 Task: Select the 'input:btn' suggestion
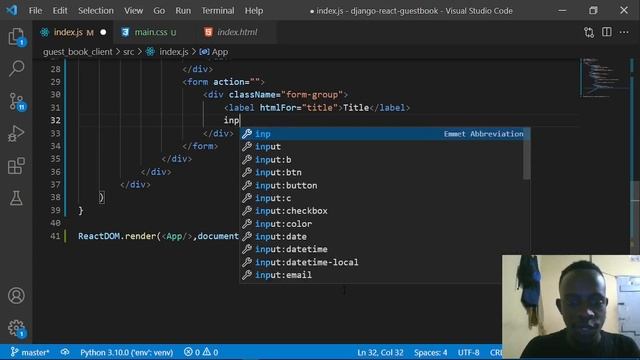point(381,172)
